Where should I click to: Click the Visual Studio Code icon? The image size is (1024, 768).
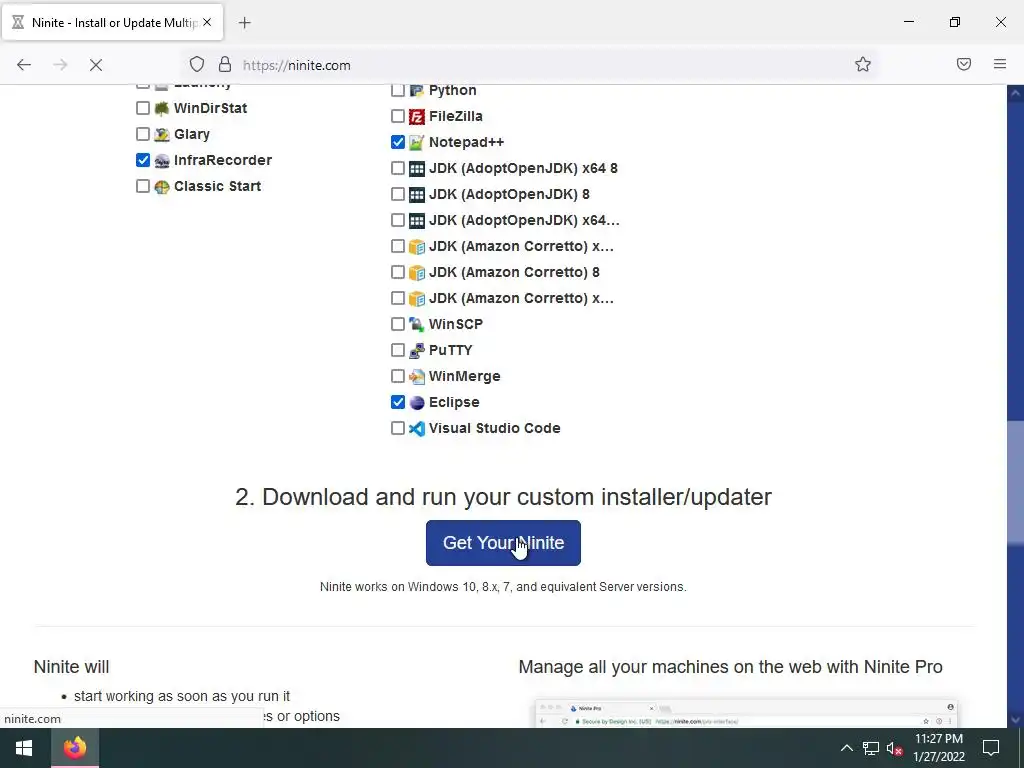click(x=417, y=428)
